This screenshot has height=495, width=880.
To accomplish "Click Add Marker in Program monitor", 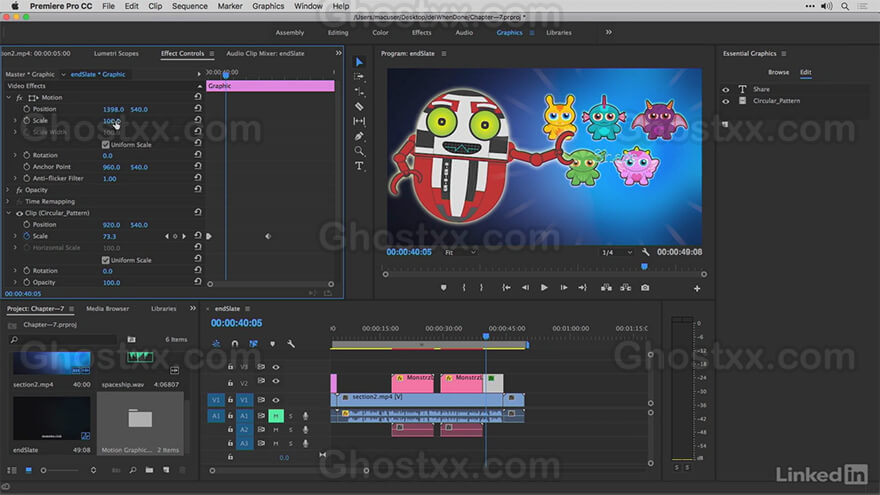I will (443, 287).
